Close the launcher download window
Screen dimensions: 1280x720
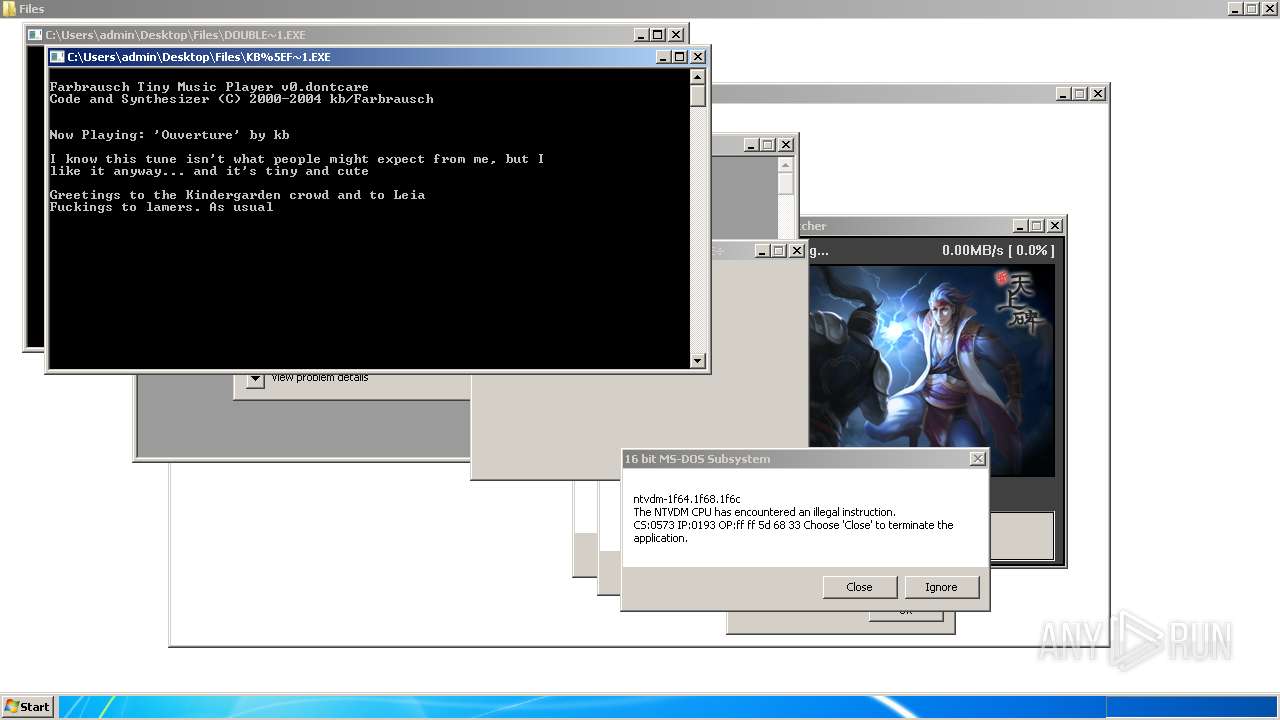tap(1055, 226)
